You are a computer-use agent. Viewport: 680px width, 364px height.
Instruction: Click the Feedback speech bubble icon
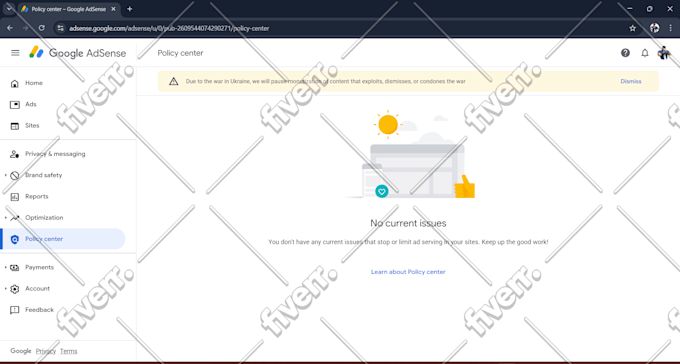(x=15, y=310)
